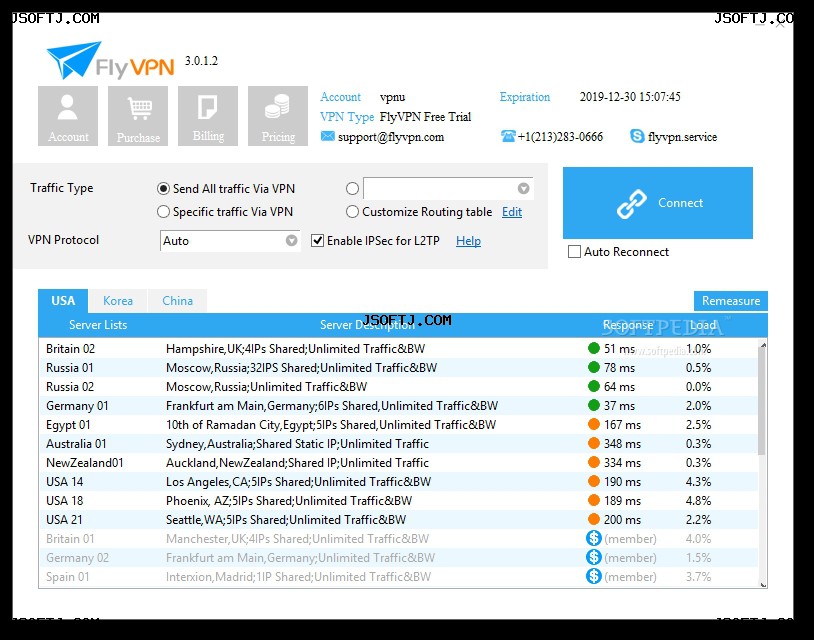The image size is (814, 640).
Task: Select the Egypt 01 server name
Action: click(x=68, y=425)
